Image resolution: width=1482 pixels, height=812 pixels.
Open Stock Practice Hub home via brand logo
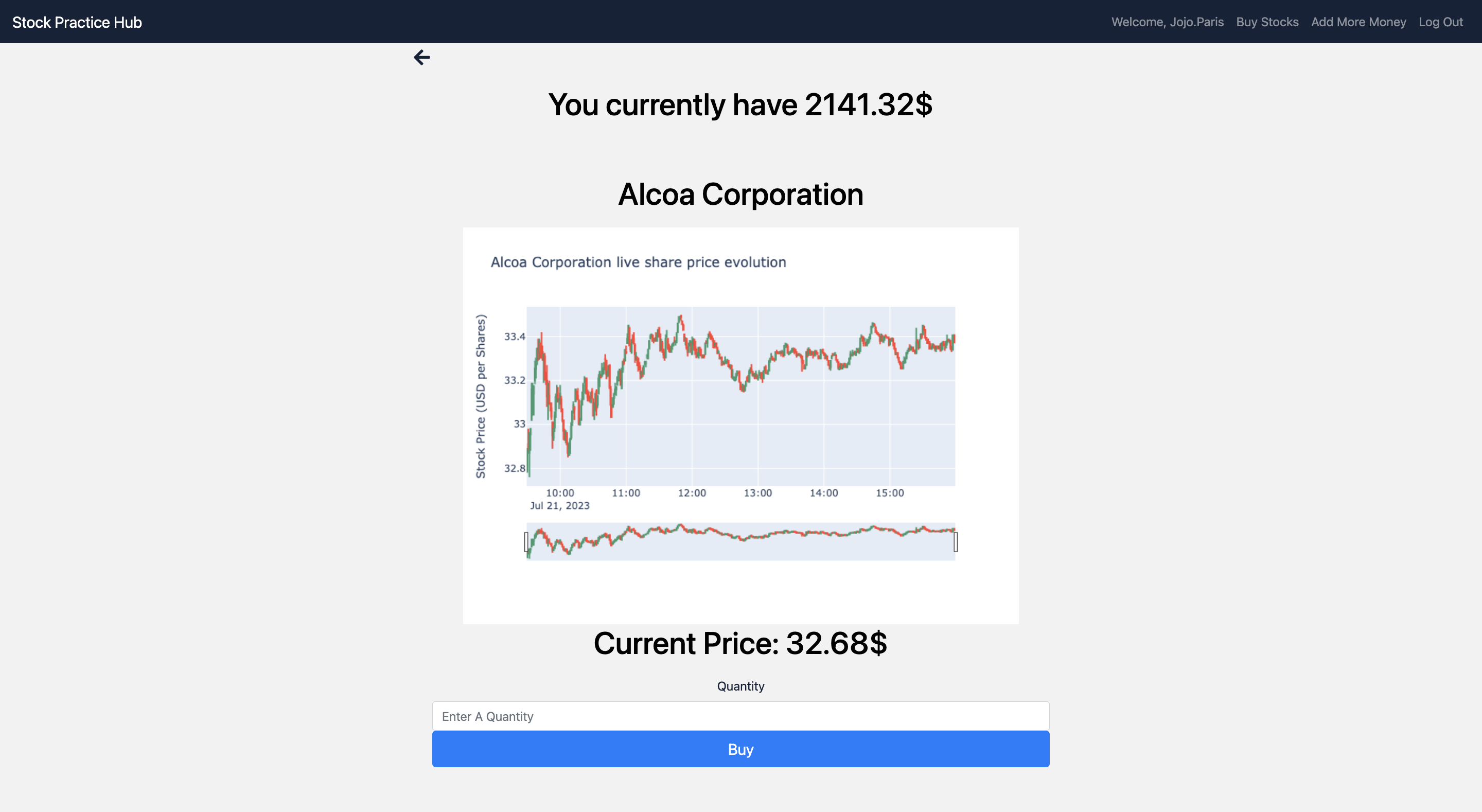(77, 22)
